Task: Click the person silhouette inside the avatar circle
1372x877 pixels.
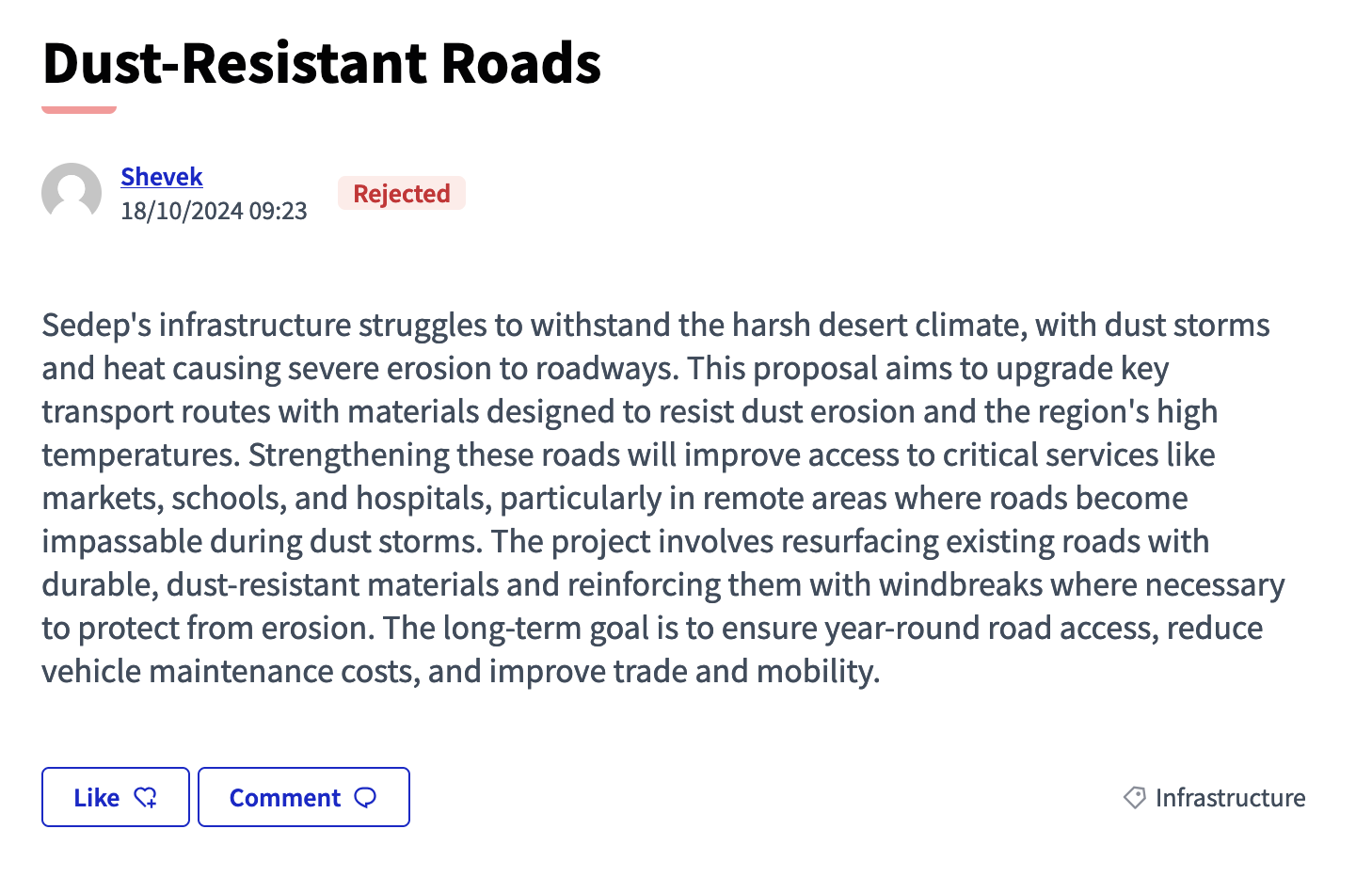Action: (71, 193)
